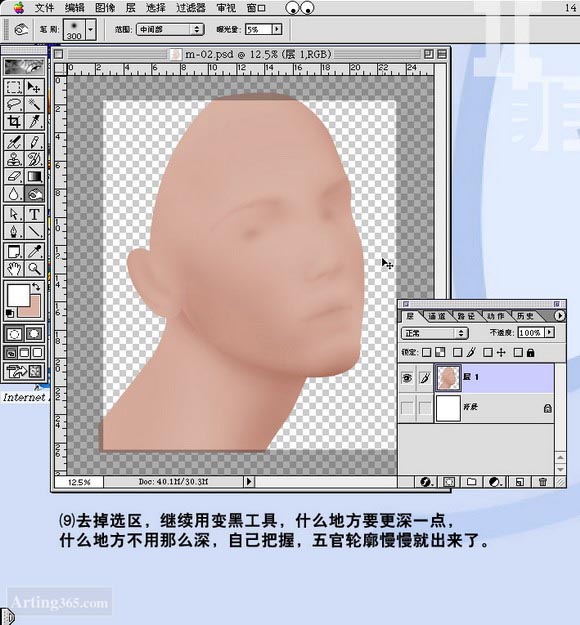Image resolution: width=580 pixels, height=625 pixels.
Task: Switch to the Channels tab
Action: 436,316
